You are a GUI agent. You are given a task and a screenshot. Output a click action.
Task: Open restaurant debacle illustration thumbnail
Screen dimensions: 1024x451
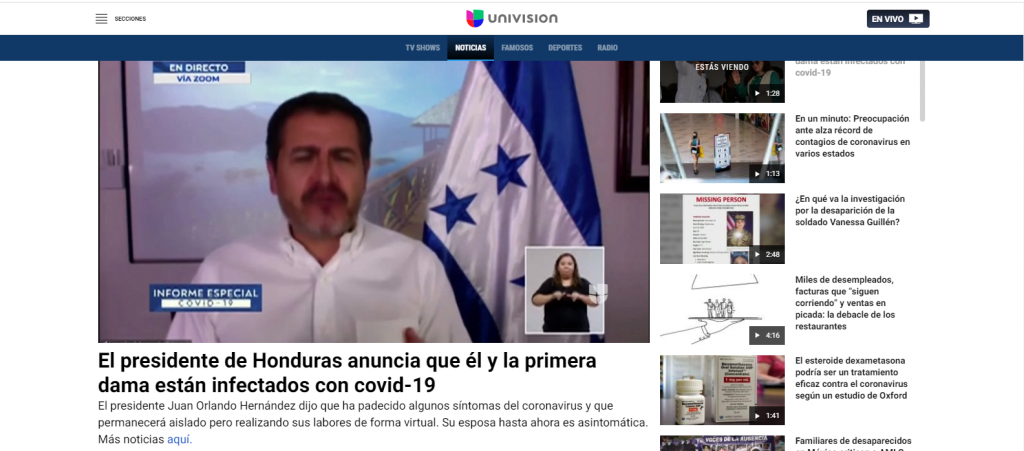[x=722, y=309]
